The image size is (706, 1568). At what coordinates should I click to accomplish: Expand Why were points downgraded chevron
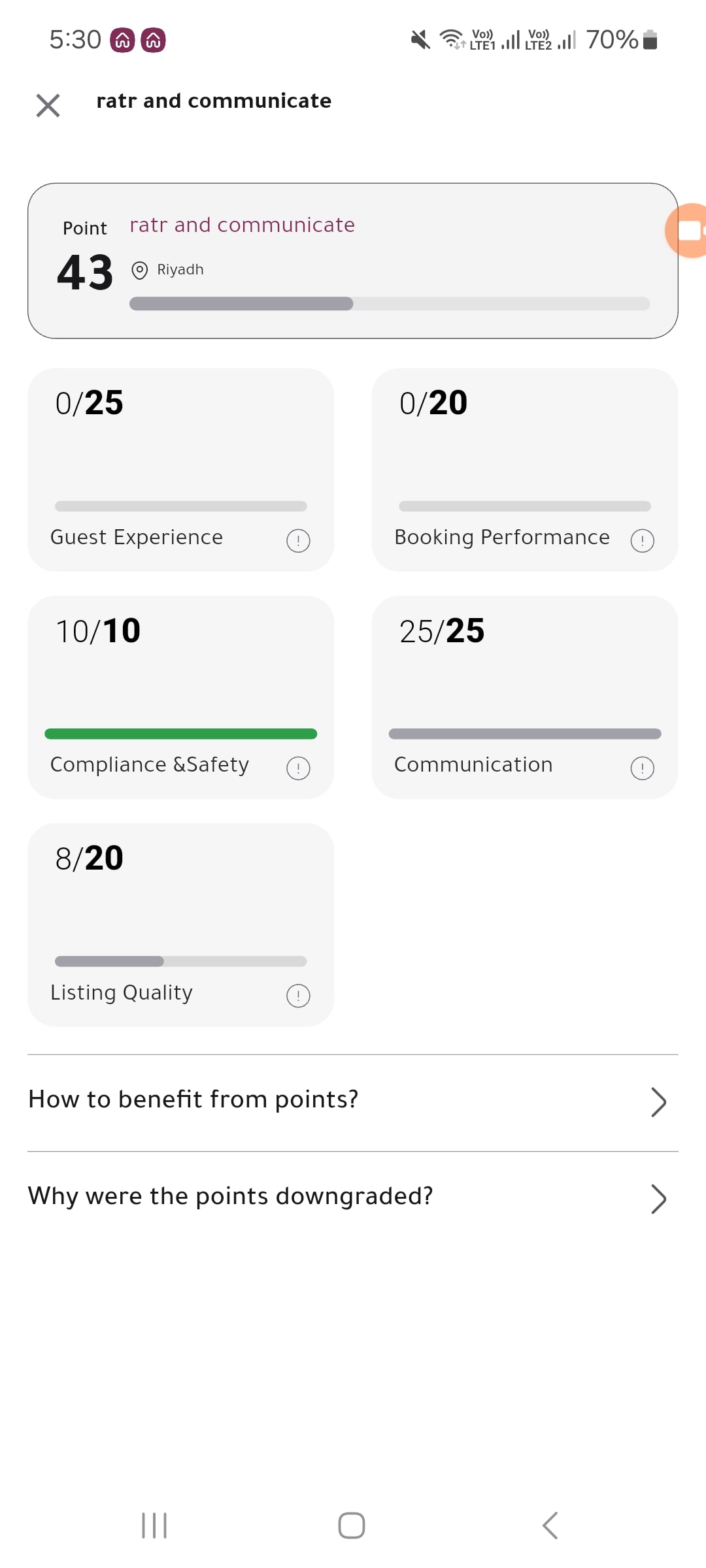point(658,1199)
